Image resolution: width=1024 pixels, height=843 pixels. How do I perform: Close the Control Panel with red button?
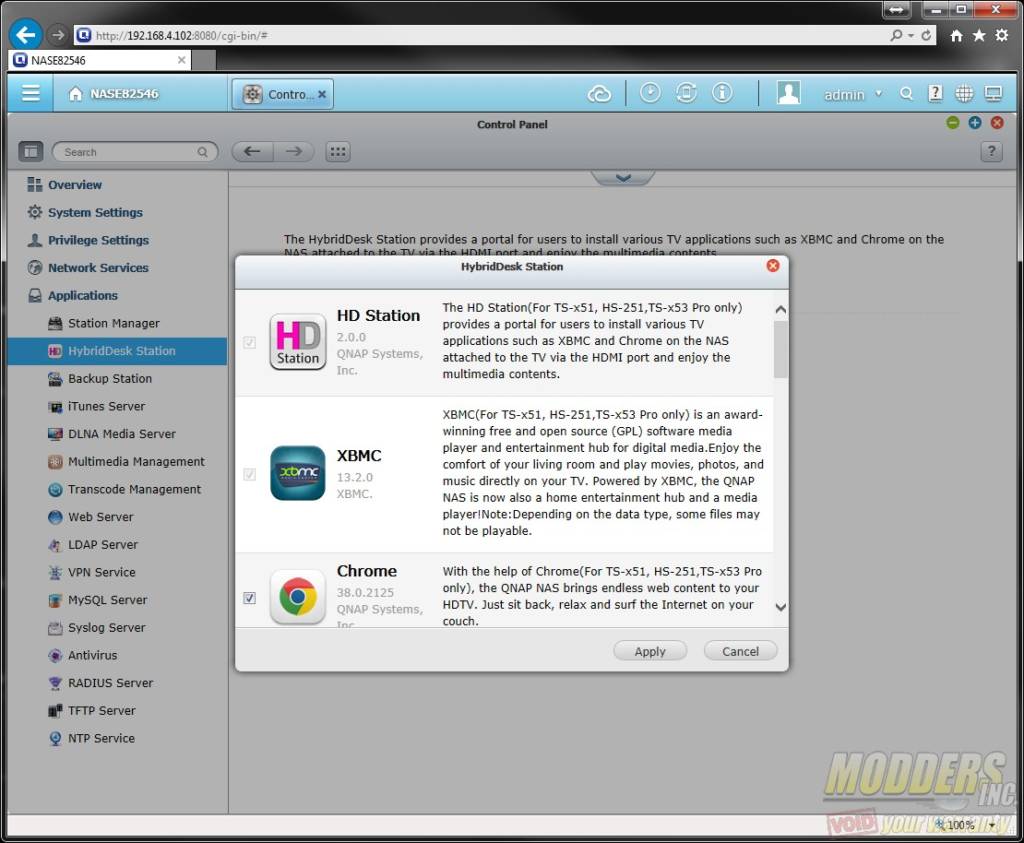tap(997, 123)
